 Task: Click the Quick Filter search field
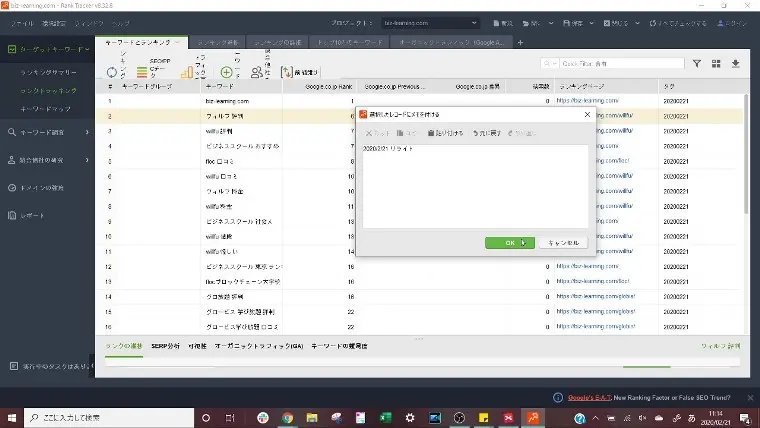(x=620, y=63)
